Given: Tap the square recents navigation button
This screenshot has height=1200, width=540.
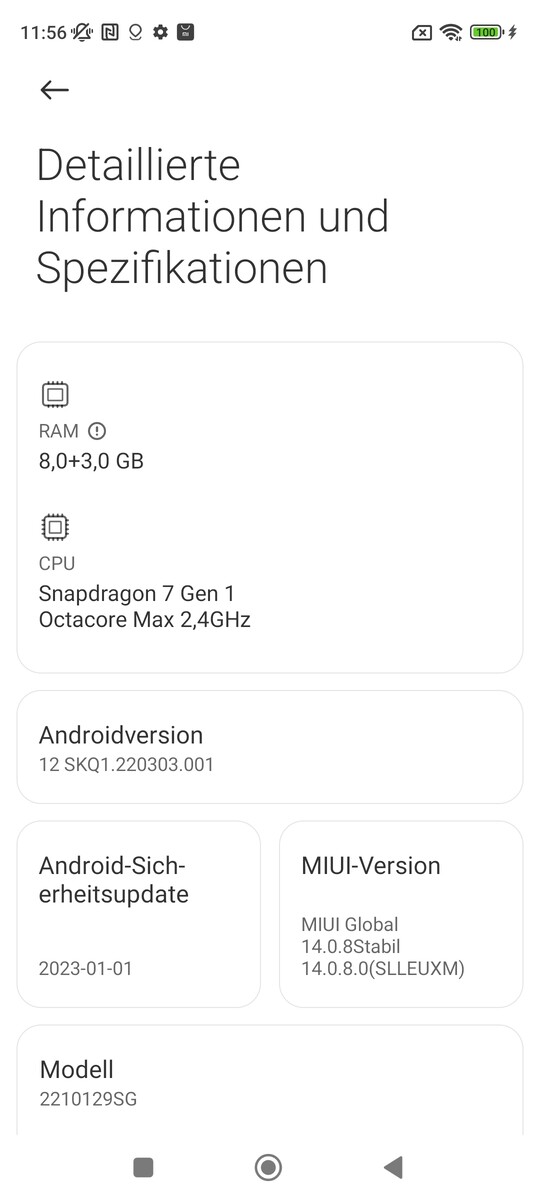Looking at the screenshot, I should [143, 1167].
